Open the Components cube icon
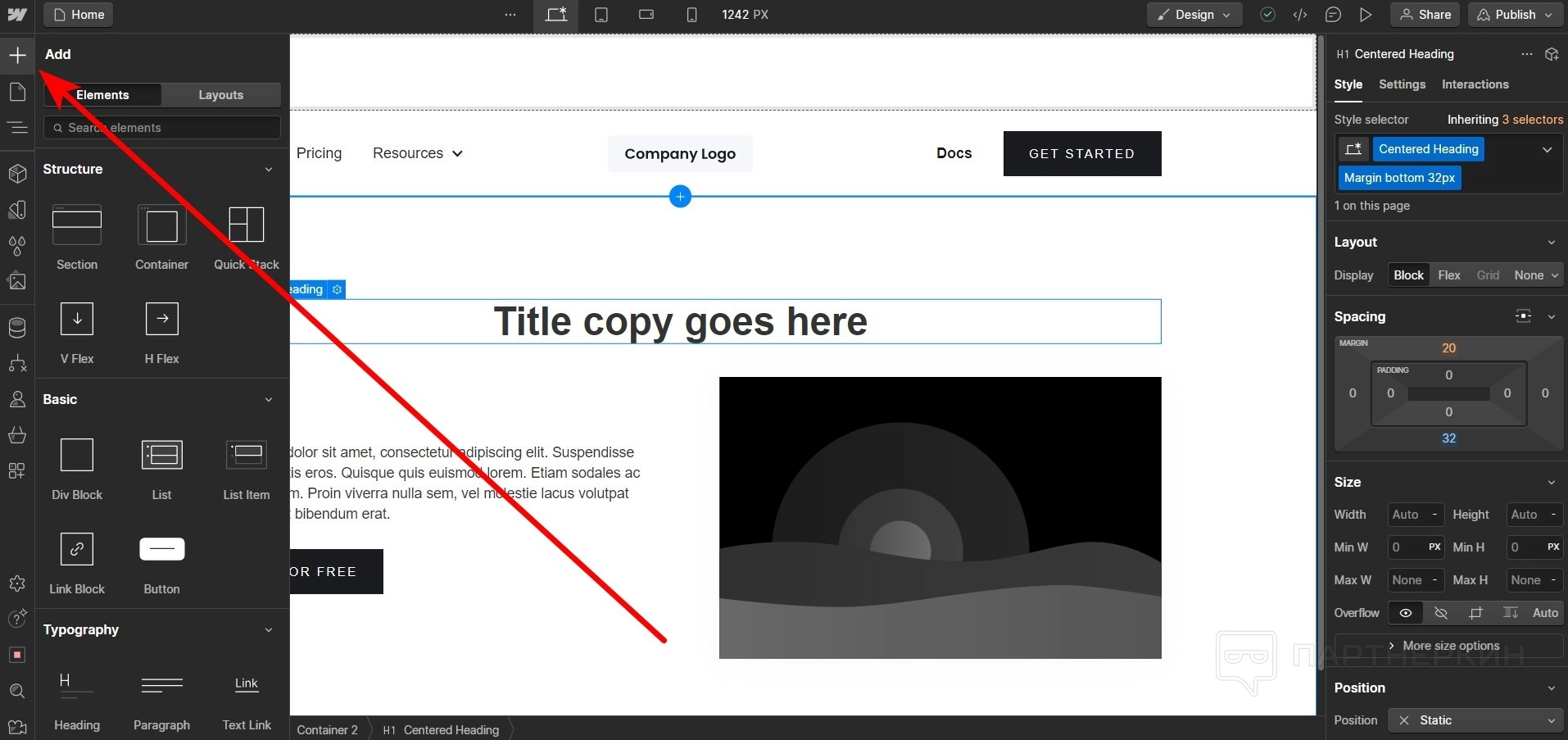The image size is (1568, 740). (17, 174)
